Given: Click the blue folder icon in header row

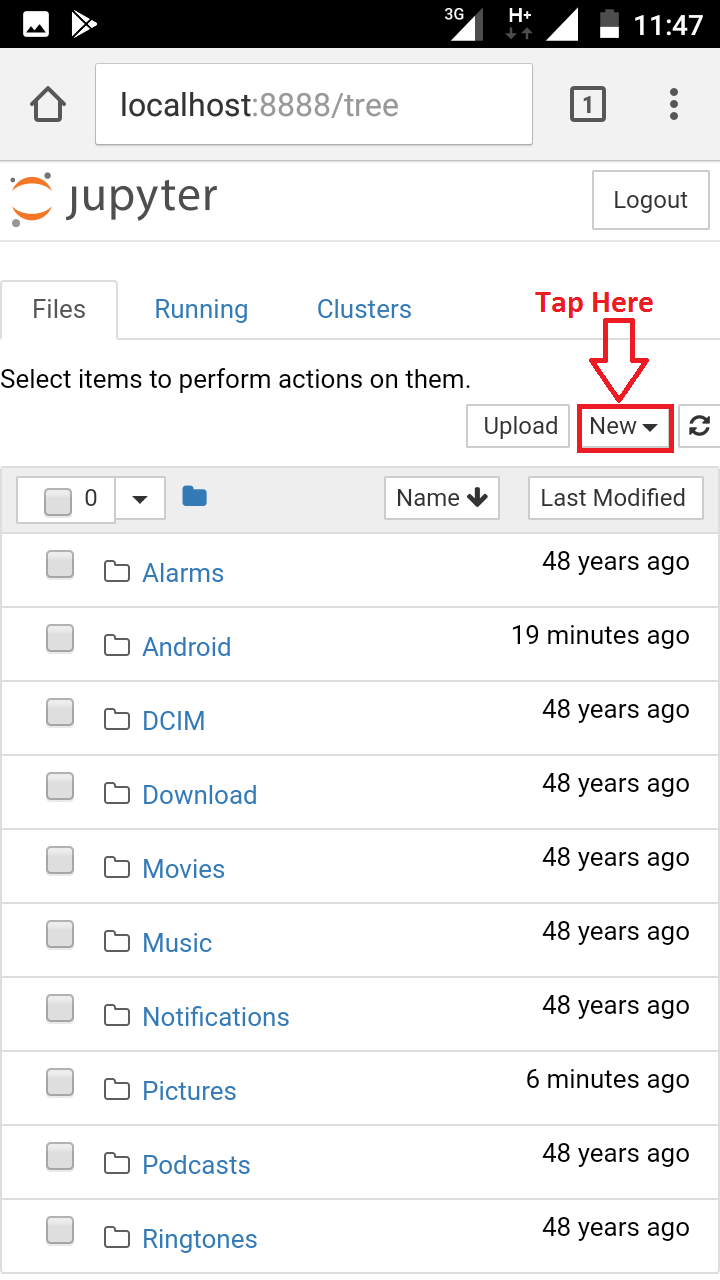Looking at the screenshot, I should pyautogui.click(x=194, y=496).
